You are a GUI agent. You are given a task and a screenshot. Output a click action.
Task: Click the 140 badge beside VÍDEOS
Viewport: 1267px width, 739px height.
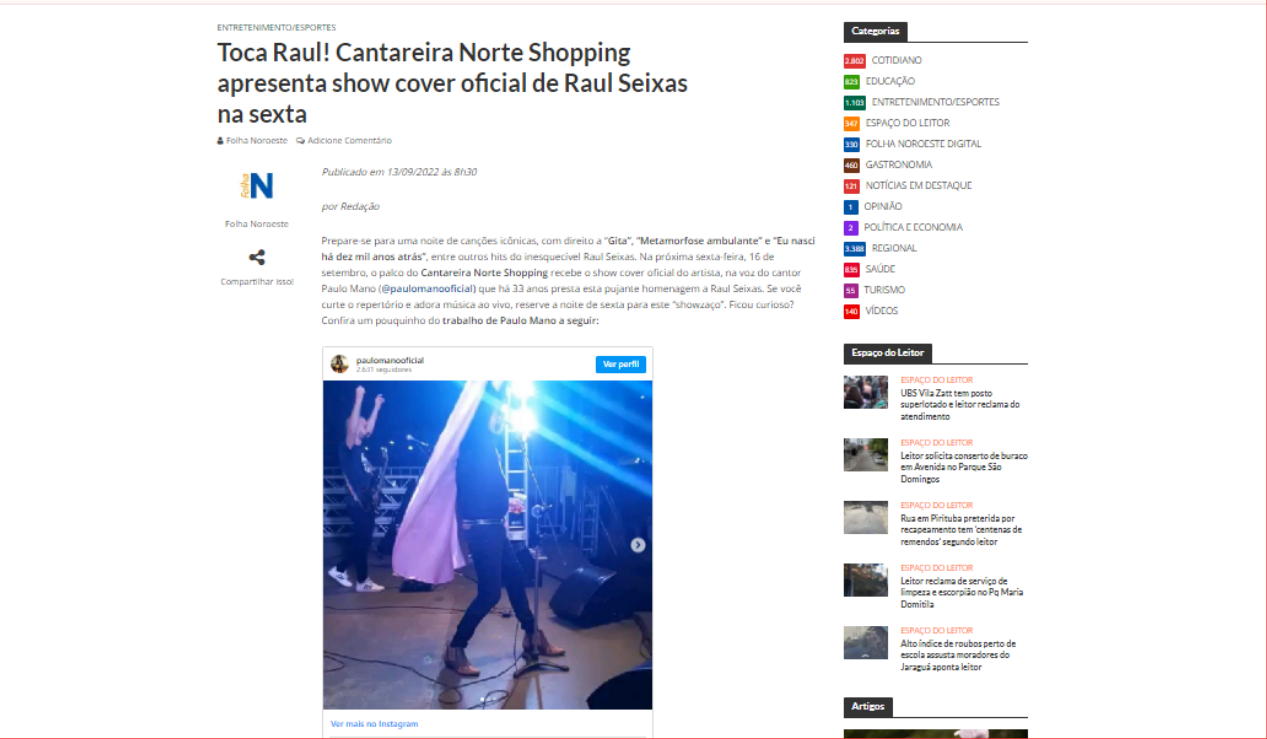852,312
